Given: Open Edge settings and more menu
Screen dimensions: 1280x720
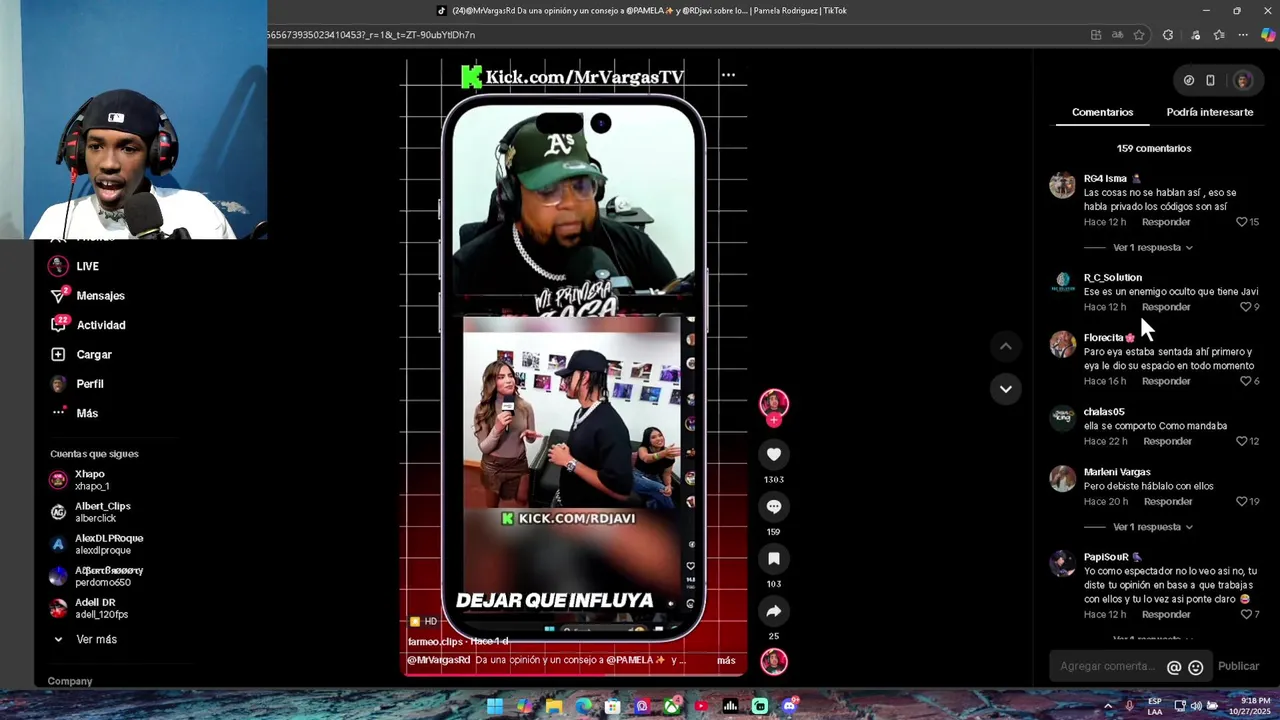Looking at the screenshot, I should [1243, 35].
